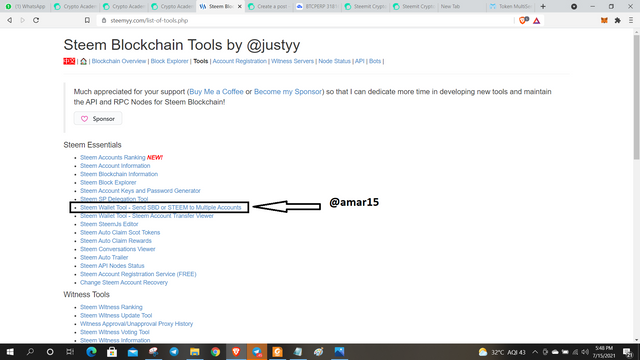
Task: Open a new tab with the plus button
Action: tap(543, 7)
